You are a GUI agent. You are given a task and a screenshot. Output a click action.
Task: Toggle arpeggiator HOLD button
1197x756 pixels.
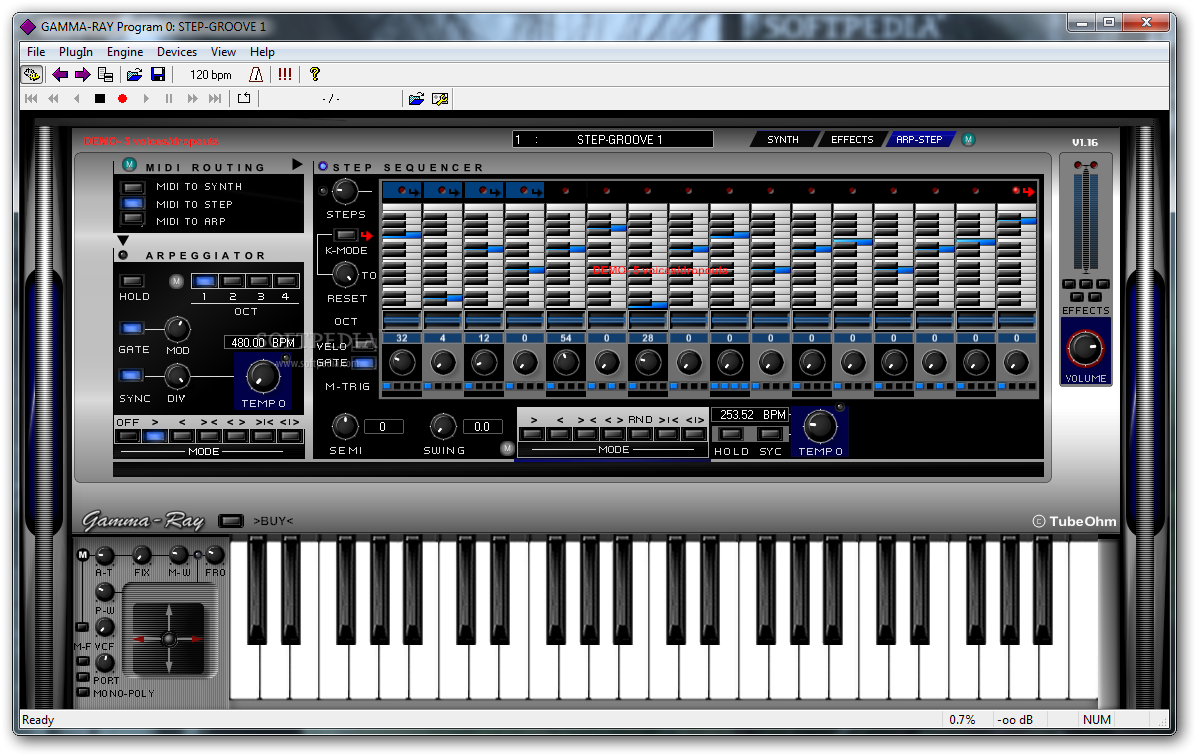132,281
